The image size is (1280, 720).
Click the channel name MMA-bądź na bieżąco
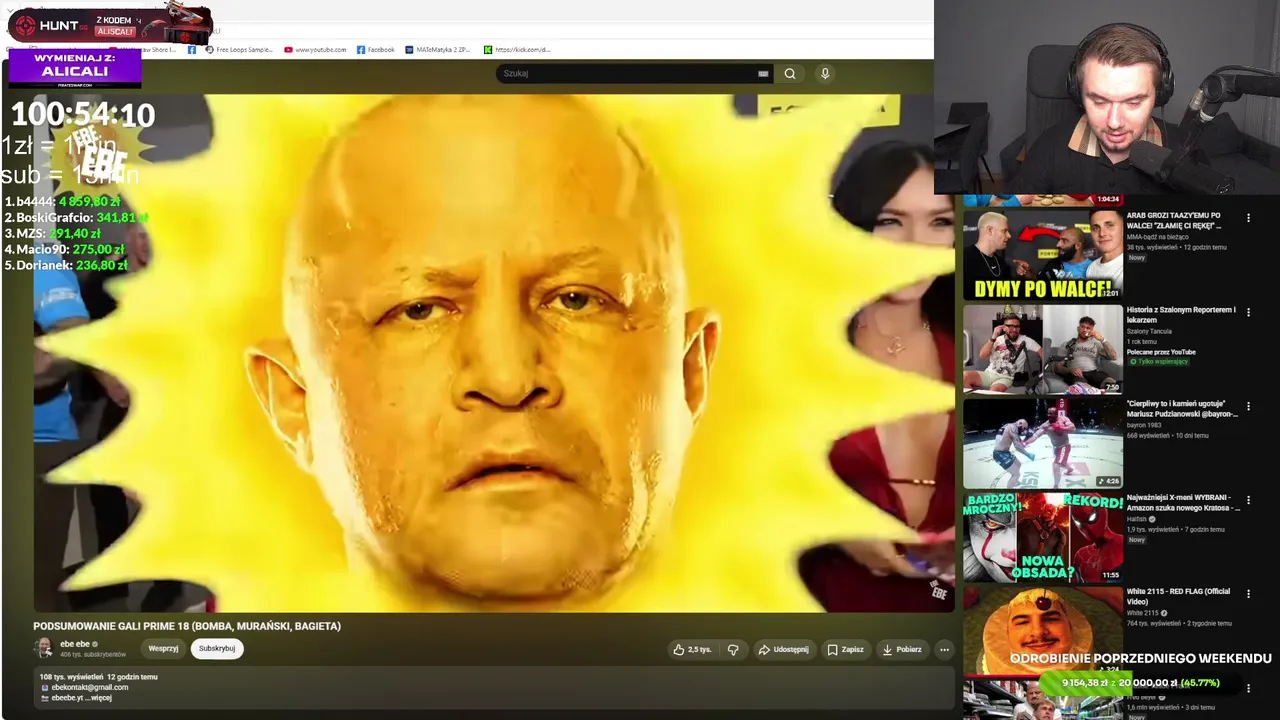pyautogui.click(x=1159, y=237)
